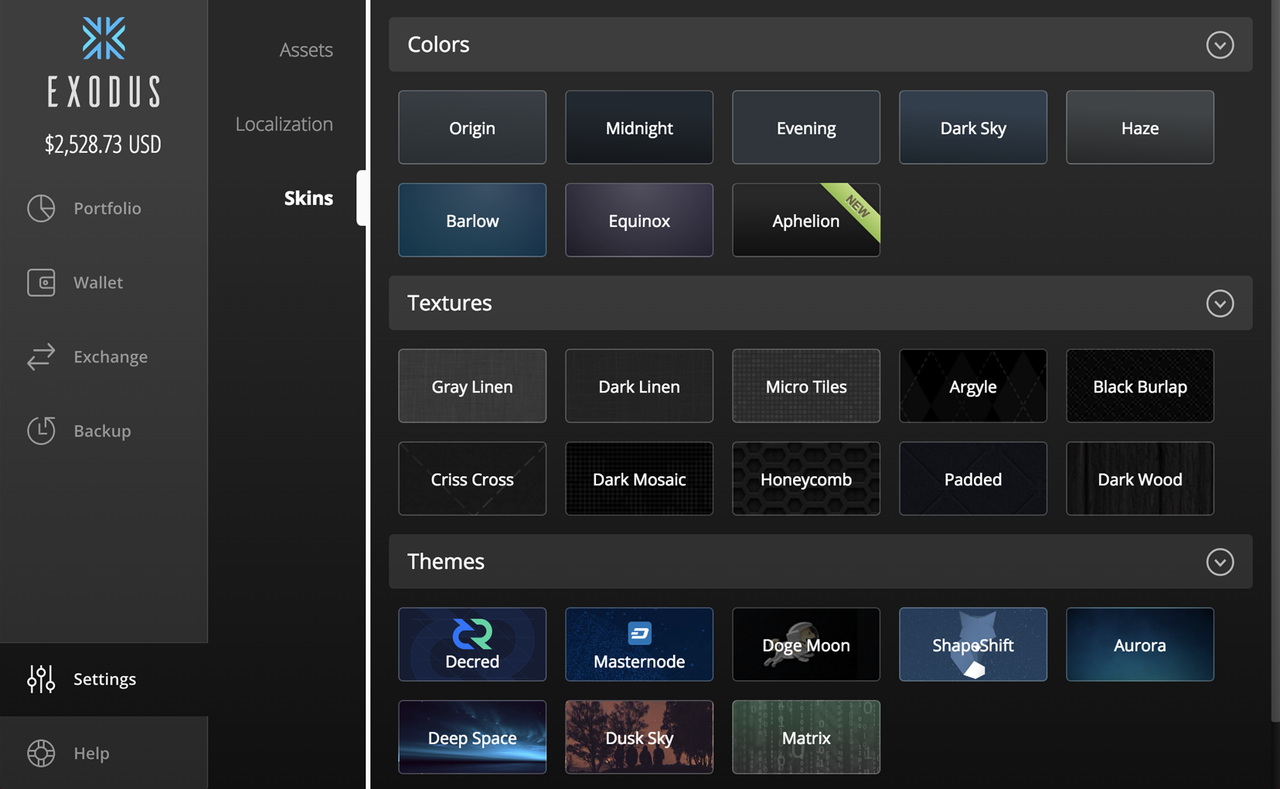Open the Localization settings tab
Image resolution: width=1280 pixels, height=789 pixels.
click(284, 124)
